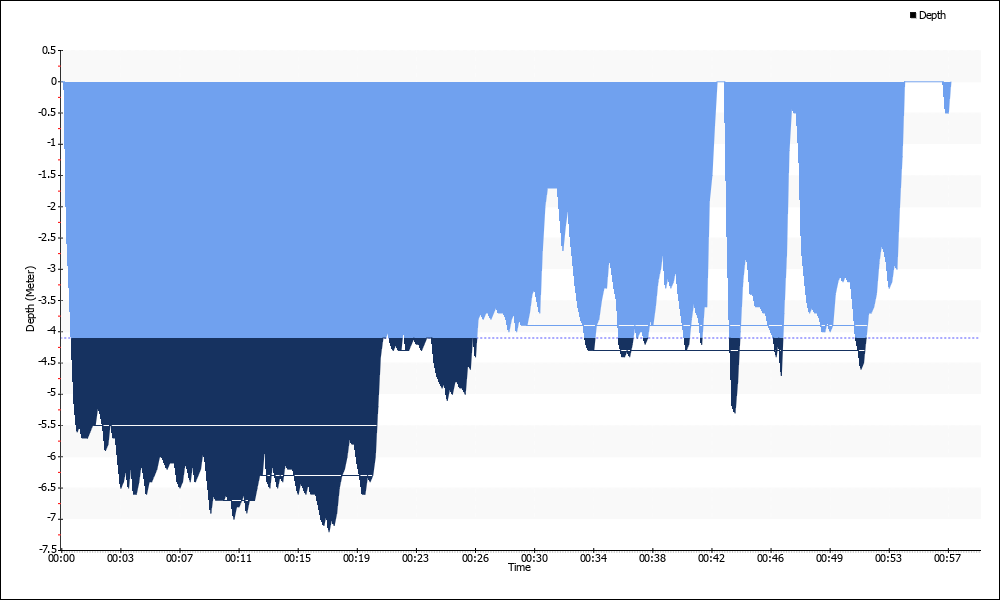
Task: Click the 00:30 time axis label
Action: coord(534,559)
